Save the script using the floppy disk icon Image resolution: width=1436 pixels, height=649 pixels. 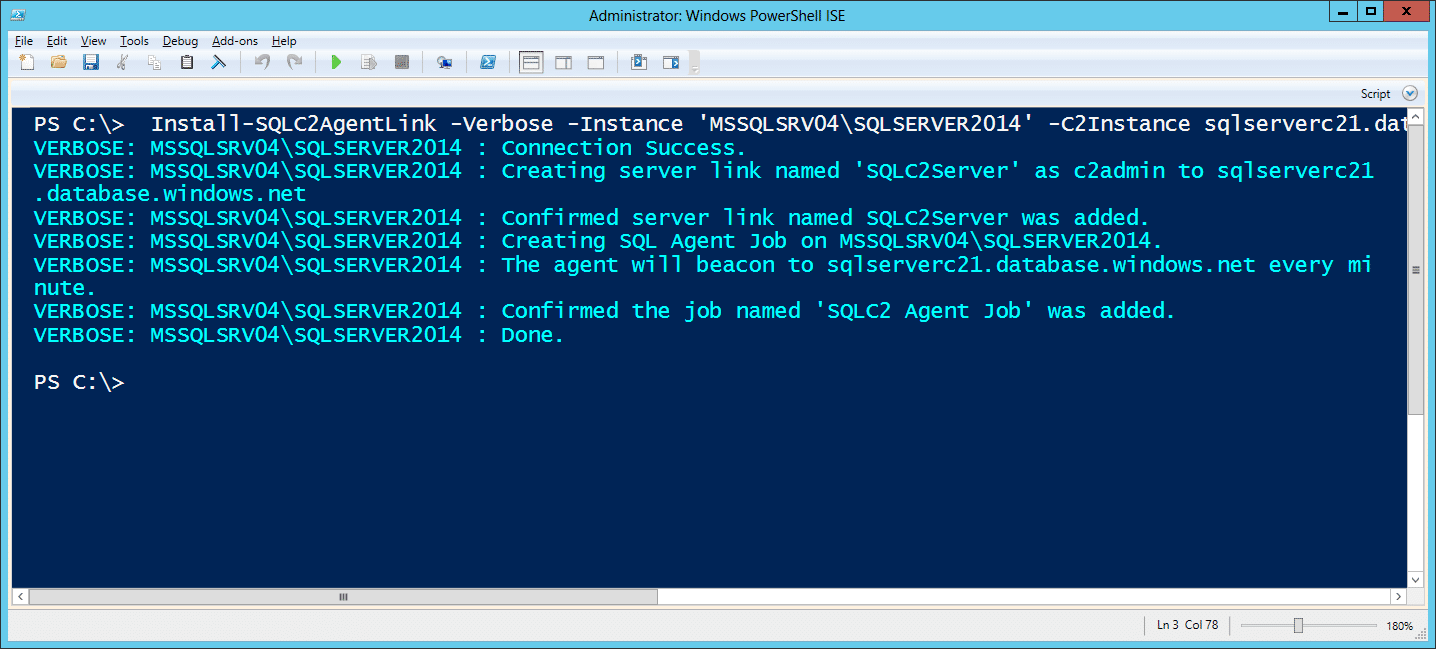91,62
